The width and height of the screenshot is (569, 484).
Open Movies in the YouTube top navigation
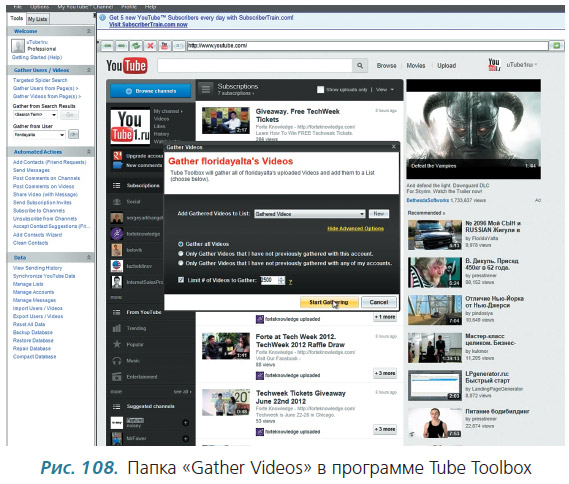(416, 66)
